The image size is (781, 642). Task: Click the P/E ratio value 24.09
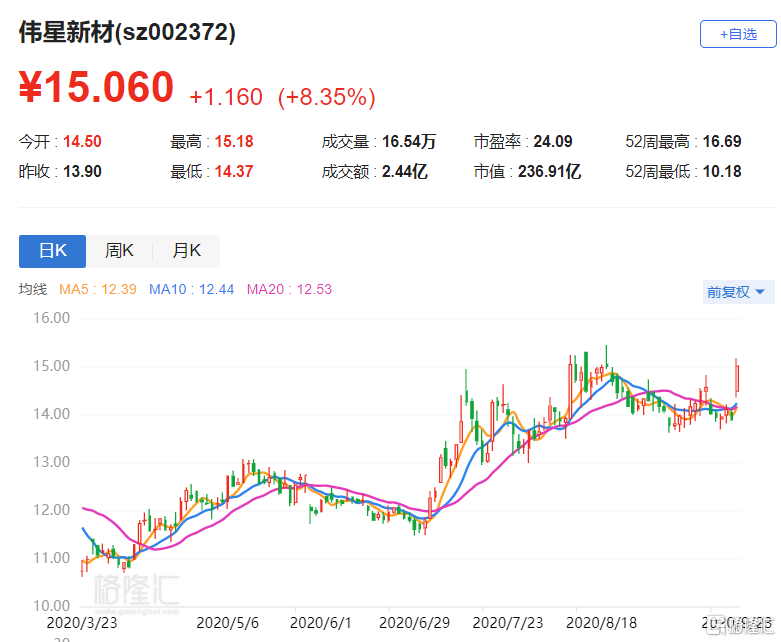[553, 141]
